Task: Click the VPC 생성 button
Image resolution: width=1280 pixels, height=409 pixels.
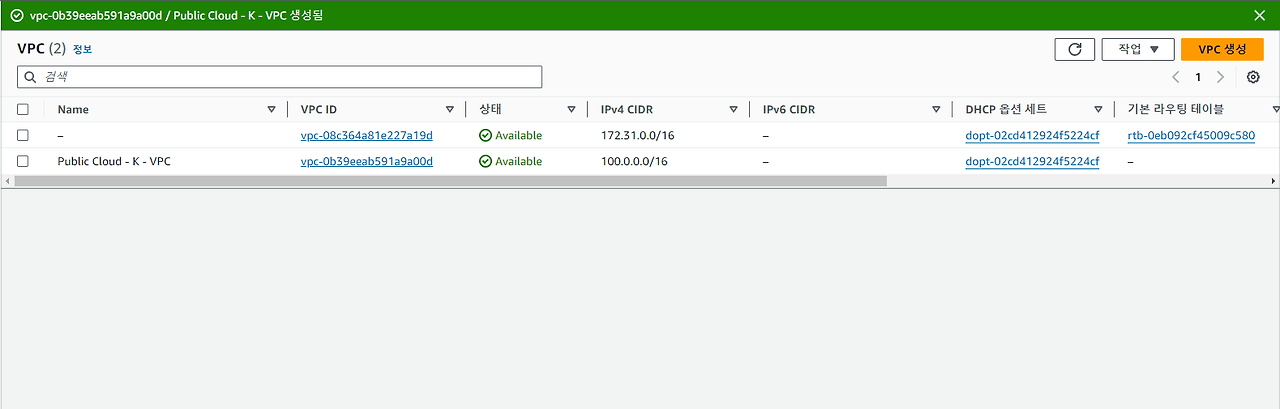Action: [1222, 49]
